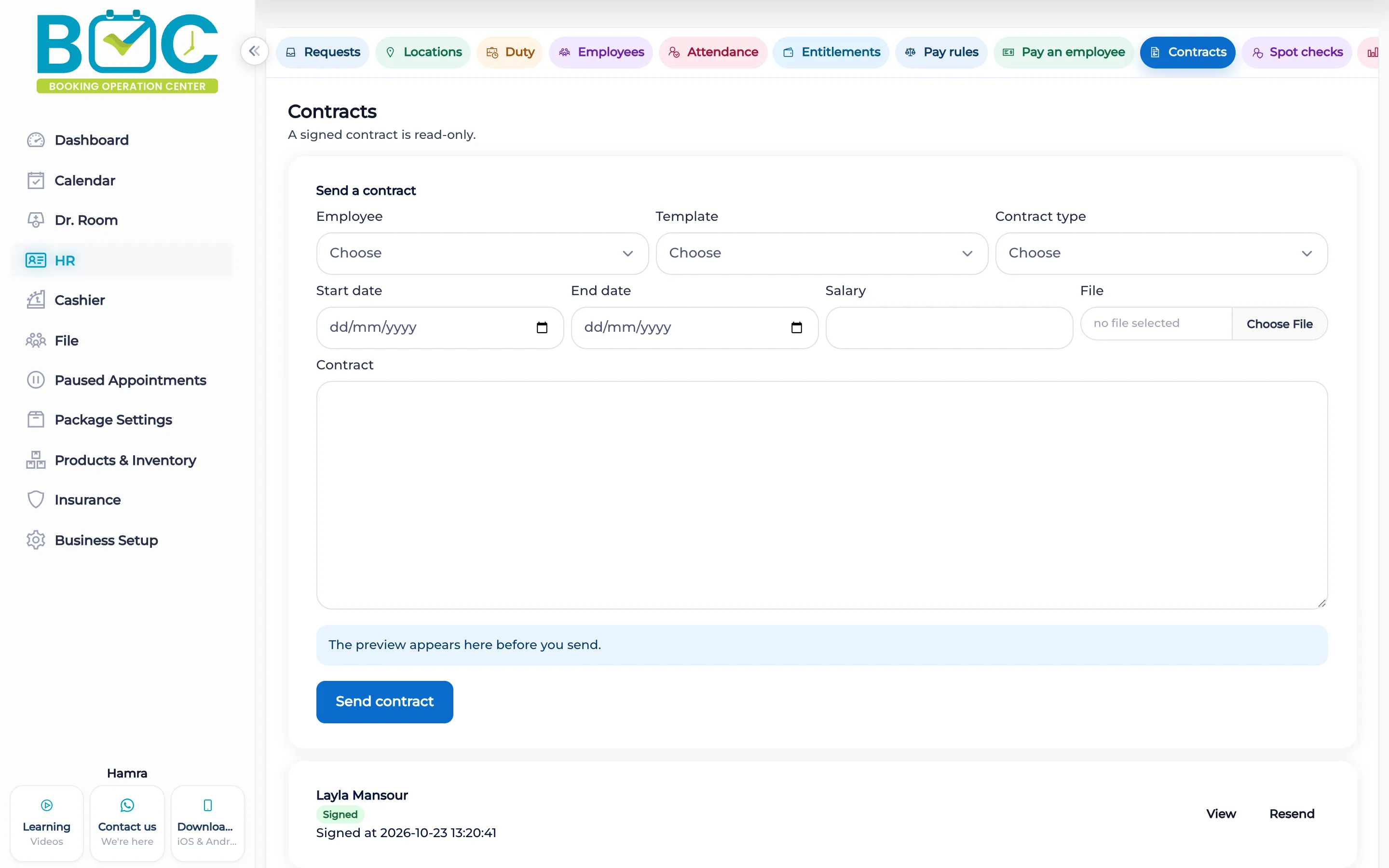The height and width of the screenshot is (868, 1389).
Task: Expand the Employee dropdown
Action: [x=482, y=253]
